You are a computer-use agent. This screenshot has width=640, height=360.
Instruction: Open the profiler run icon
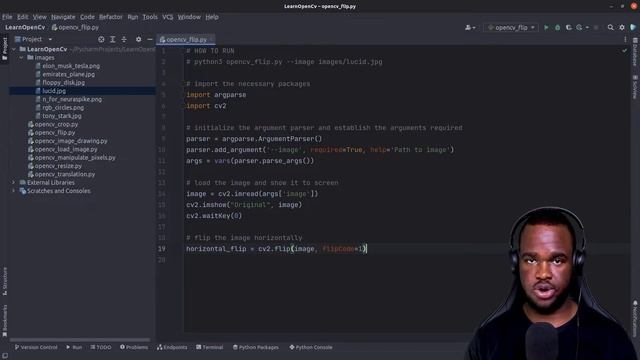pos(579,27)
